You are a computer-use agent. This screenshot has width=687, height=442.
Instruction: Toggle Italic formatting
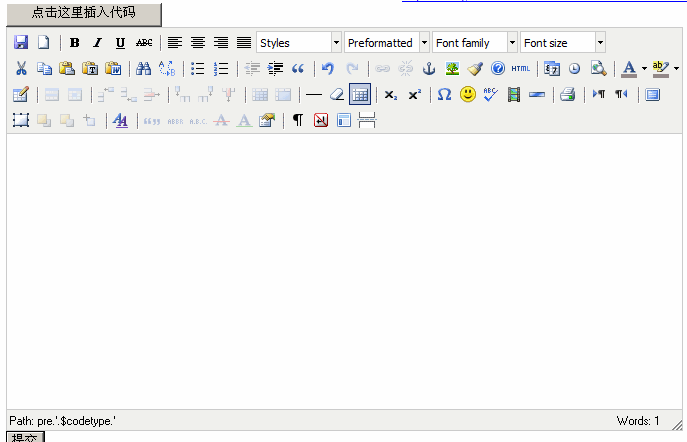tap(97, 42)
